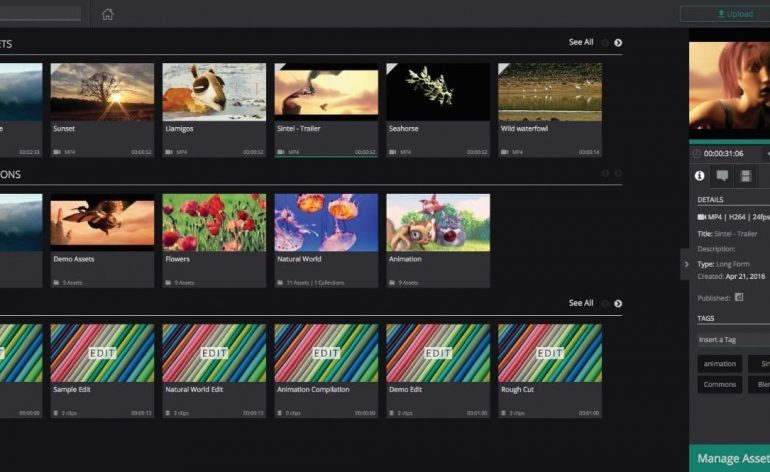
Task: Go to the home icon
Action: [108, 14]
